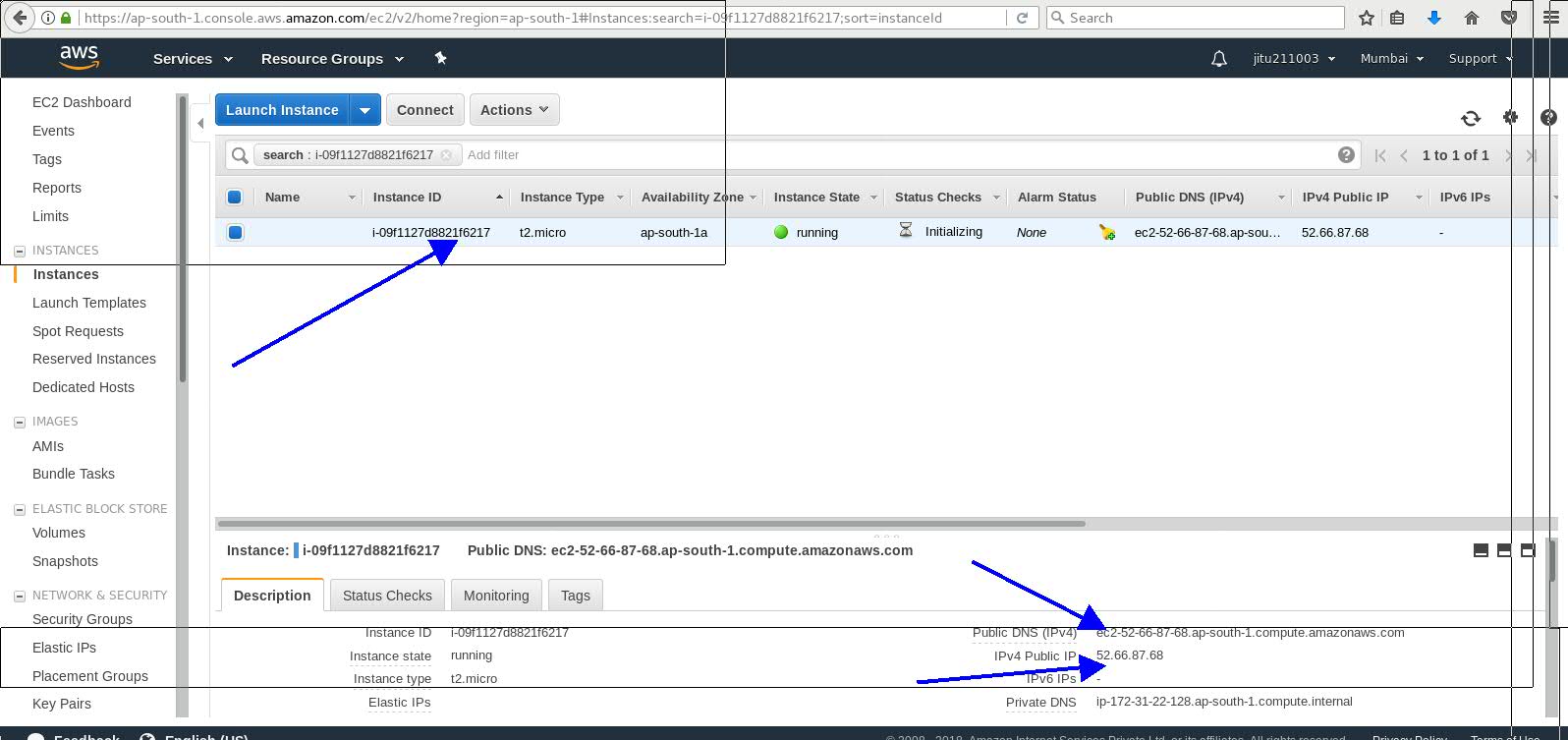The image size is (1568, 740).
Task: Switch to the Monitoring tab
Action: (496, 596)
